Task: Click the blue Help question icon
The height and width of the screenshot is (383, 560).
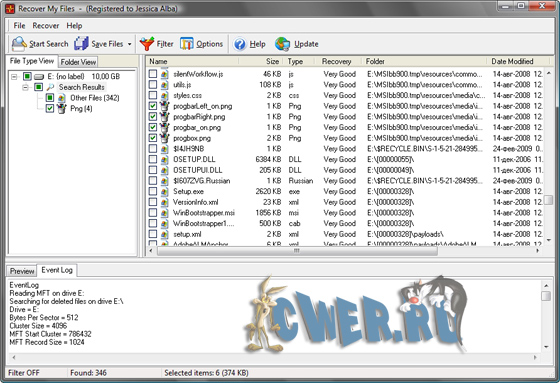Action: (240, 44)
